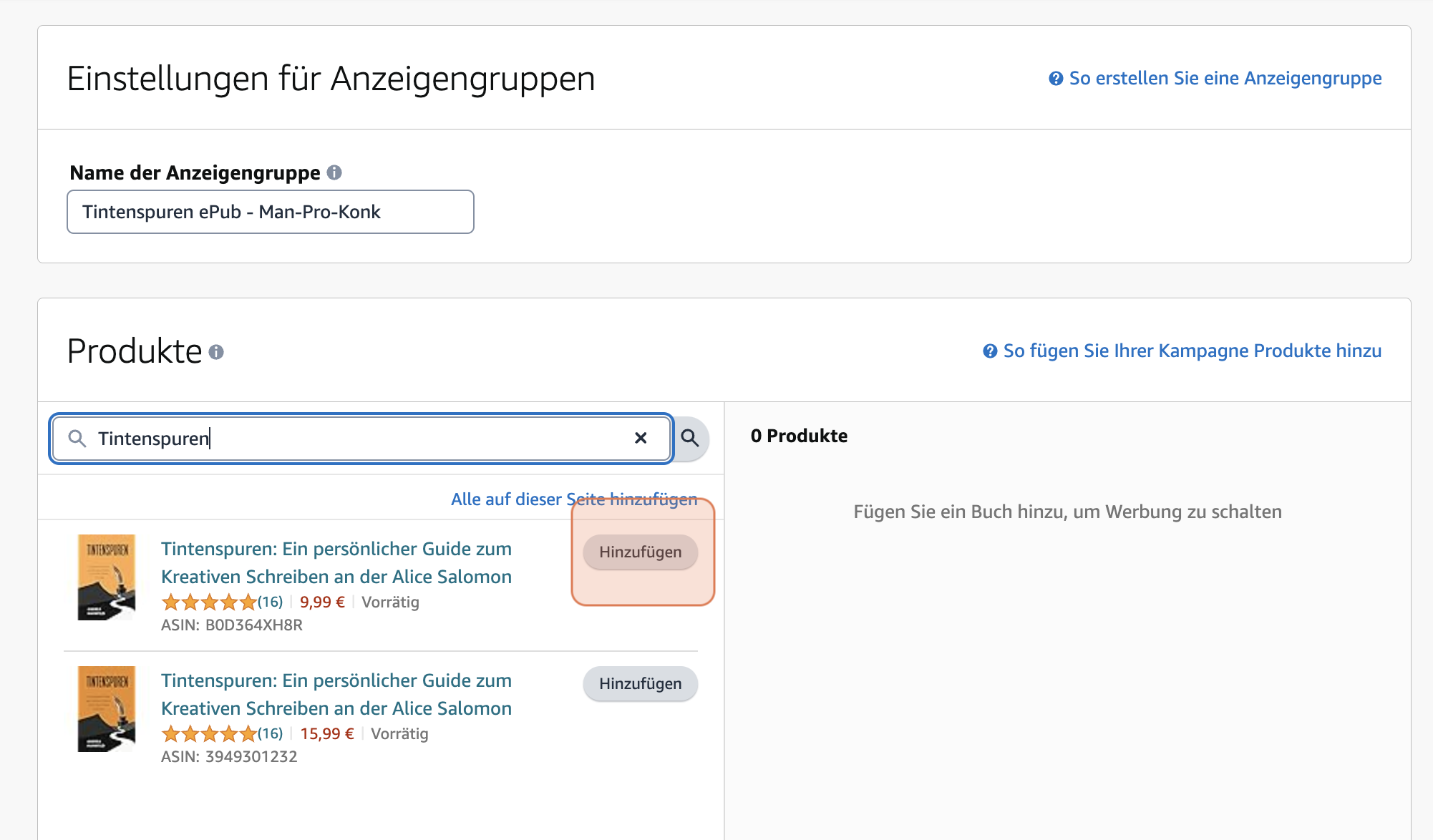Click the (16) review count of the first product

point(269,602)
